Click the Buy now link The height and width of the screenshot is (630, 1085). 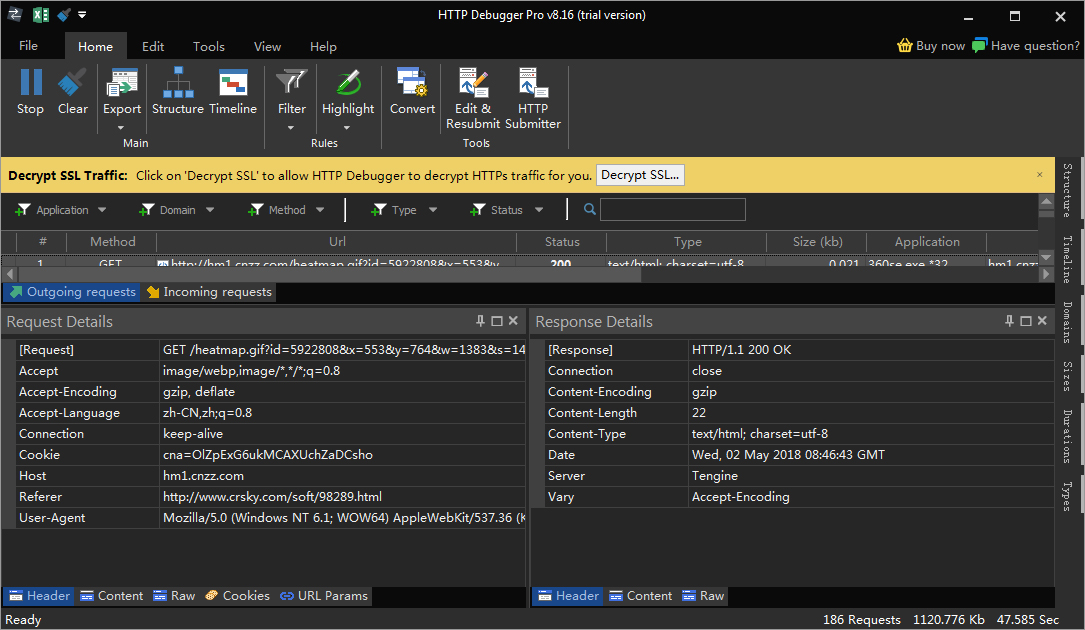point(940,46)
